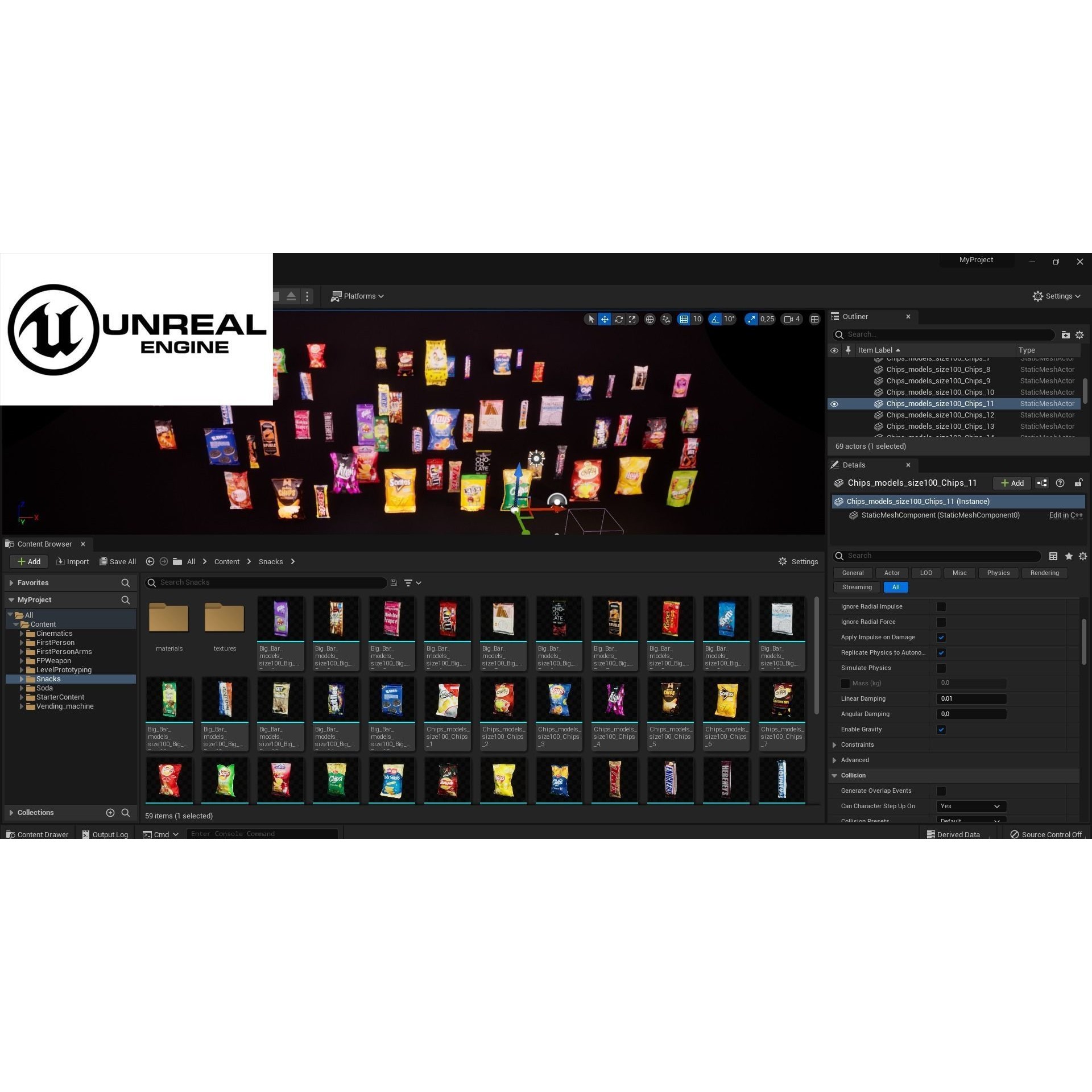This screenshot has width=1092, height=1092.
Task: Lock the Details panel selection
Action: coord(1078,483)
